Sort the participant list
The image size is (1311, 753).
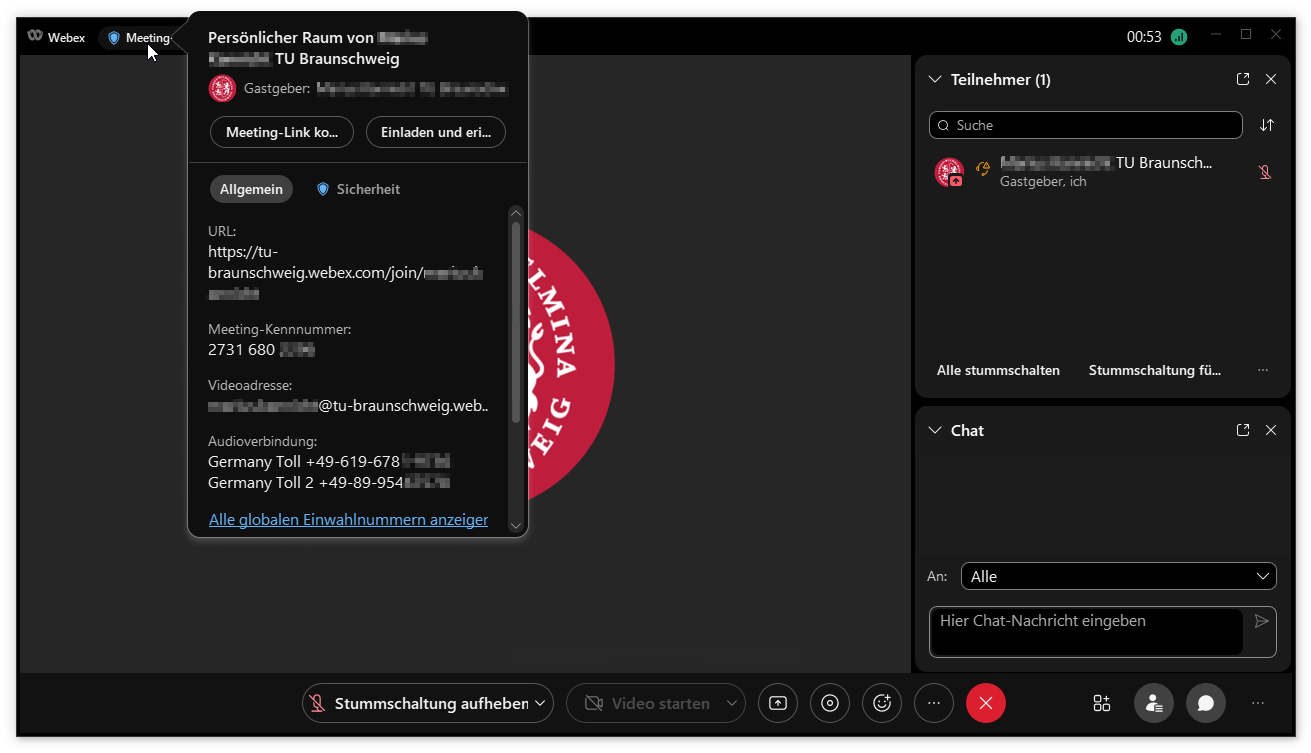point(1267,125)
